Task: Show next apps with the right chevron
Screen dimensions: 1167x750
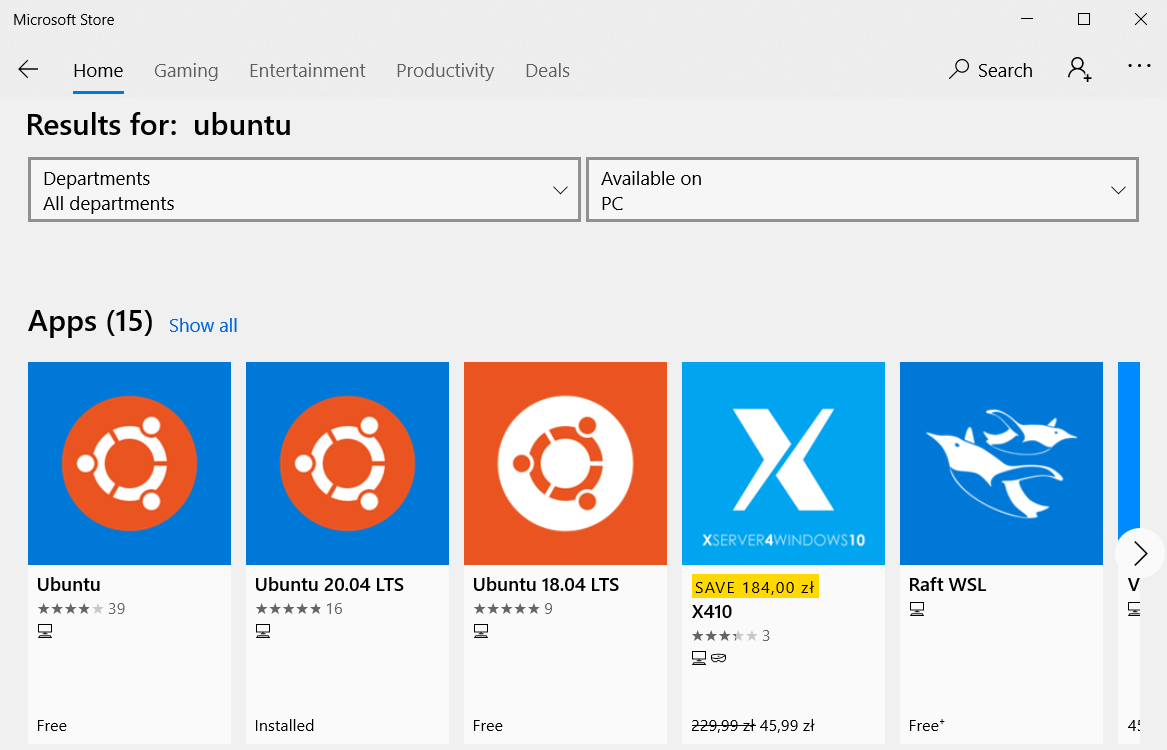Action: (1140, 553)
